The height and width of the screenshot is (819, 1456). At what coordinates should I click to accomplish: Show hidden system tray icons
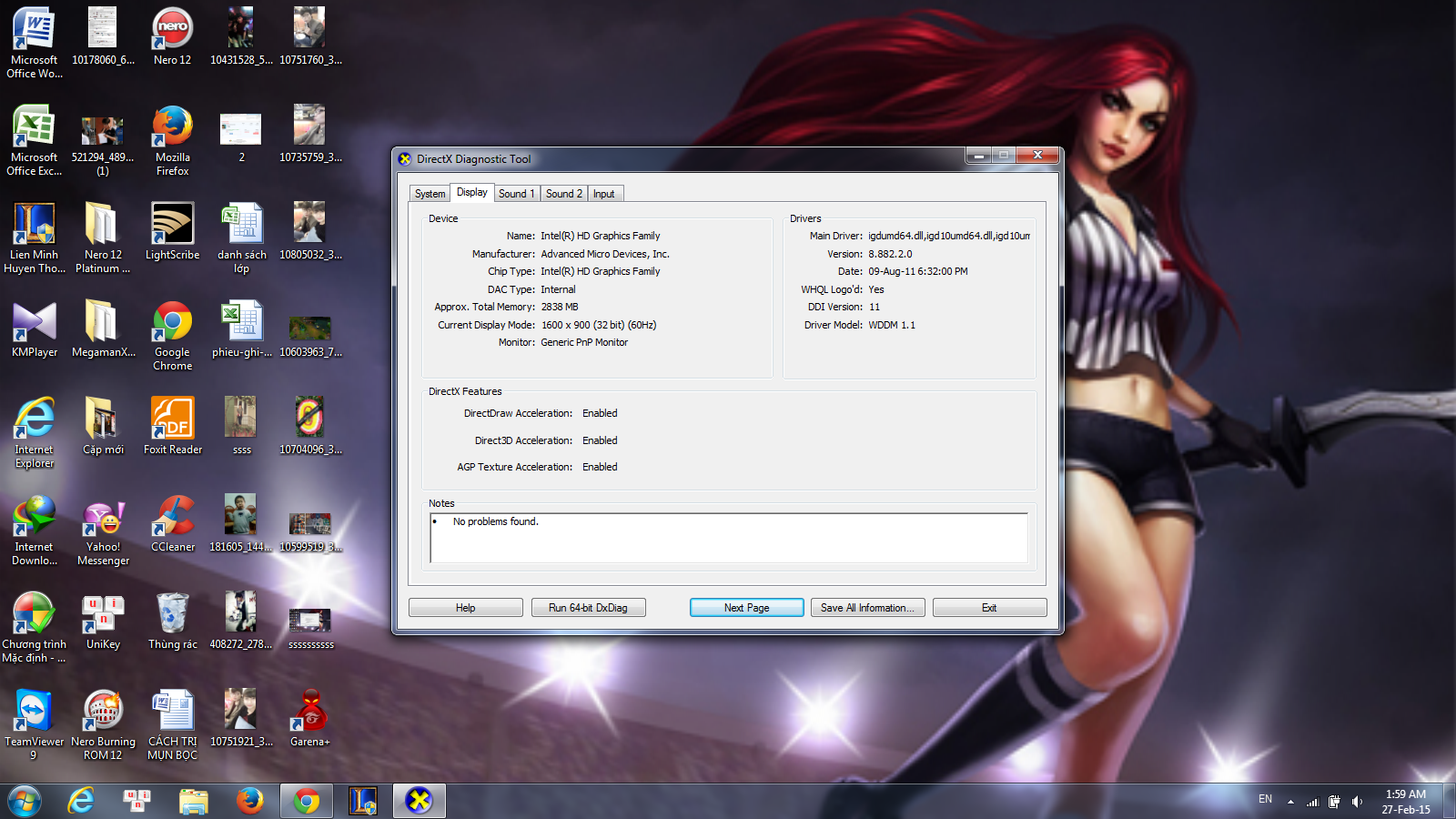pos(1290,802)
